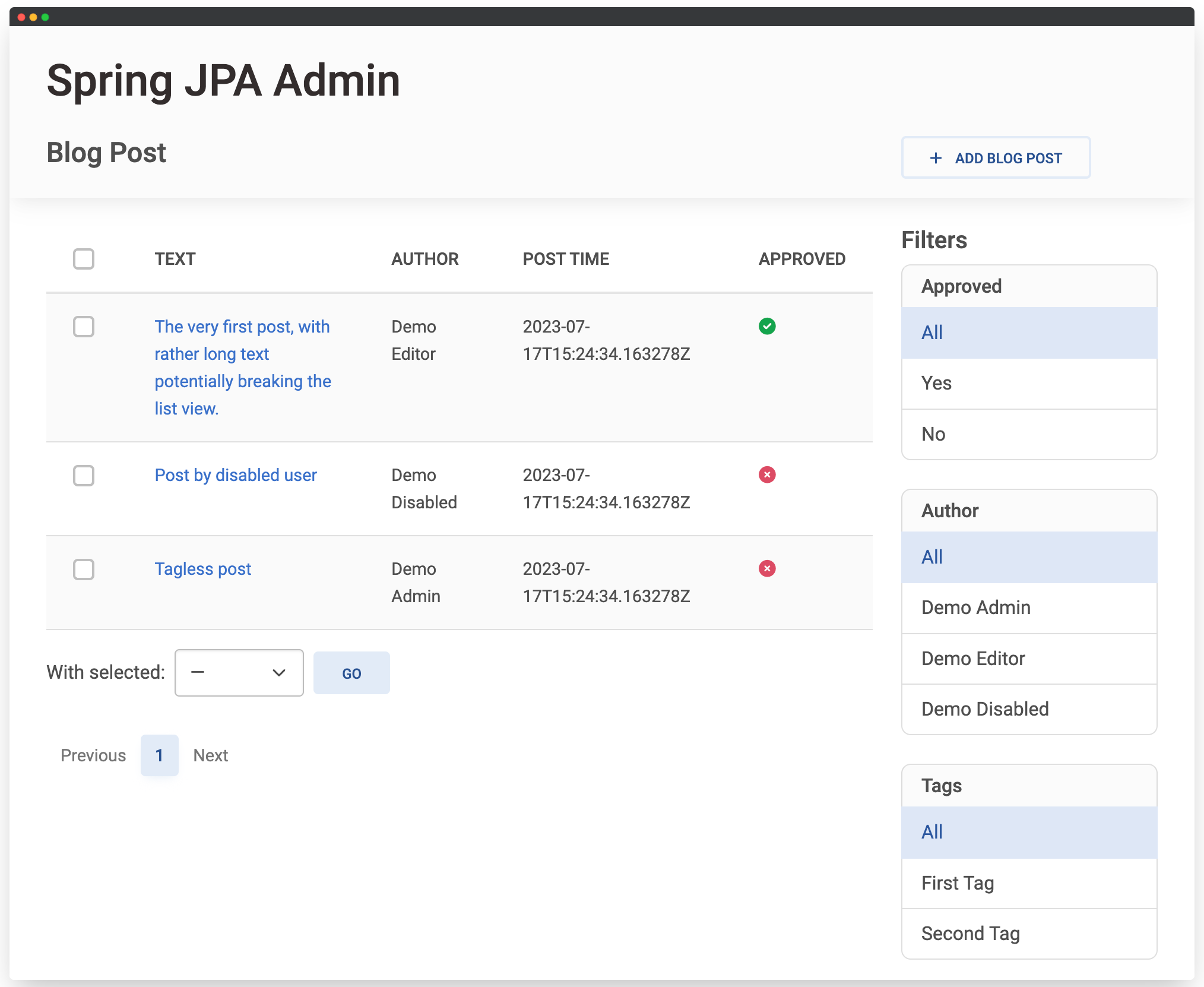This screenshot has width=1204, height=987.
Task: Go to the Previous page
Action: [x=93, y=755]
